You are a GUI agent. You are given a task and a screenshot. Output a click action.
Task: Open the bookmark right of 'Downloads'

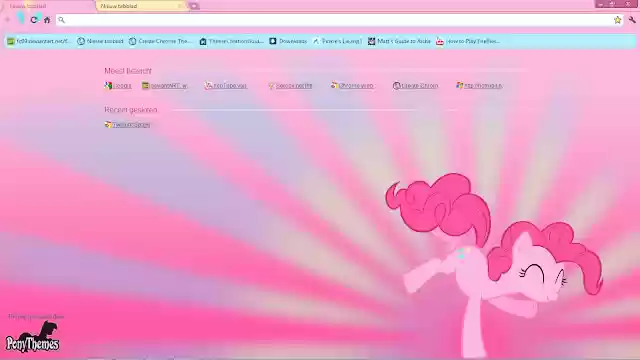[337, 41]
